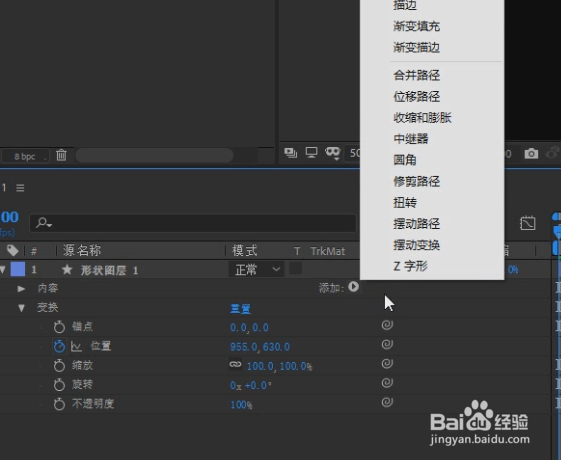Click the timeline layer search field
This screenshot has height=460, width=561.
193,224
